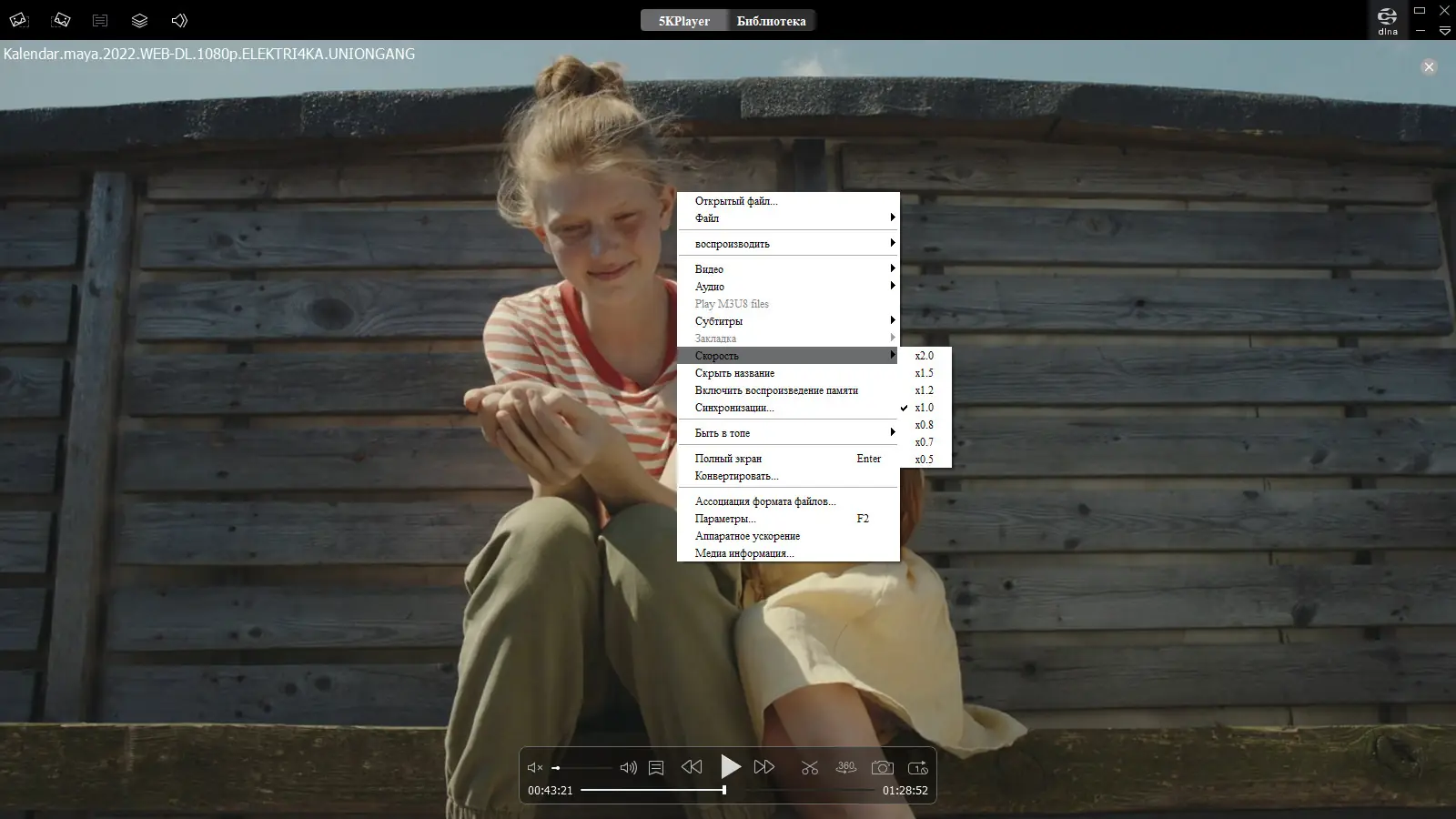Choose Скрыть название in context menu
1456x819 pixels.
pyautogui.click(x=788, y=373)
